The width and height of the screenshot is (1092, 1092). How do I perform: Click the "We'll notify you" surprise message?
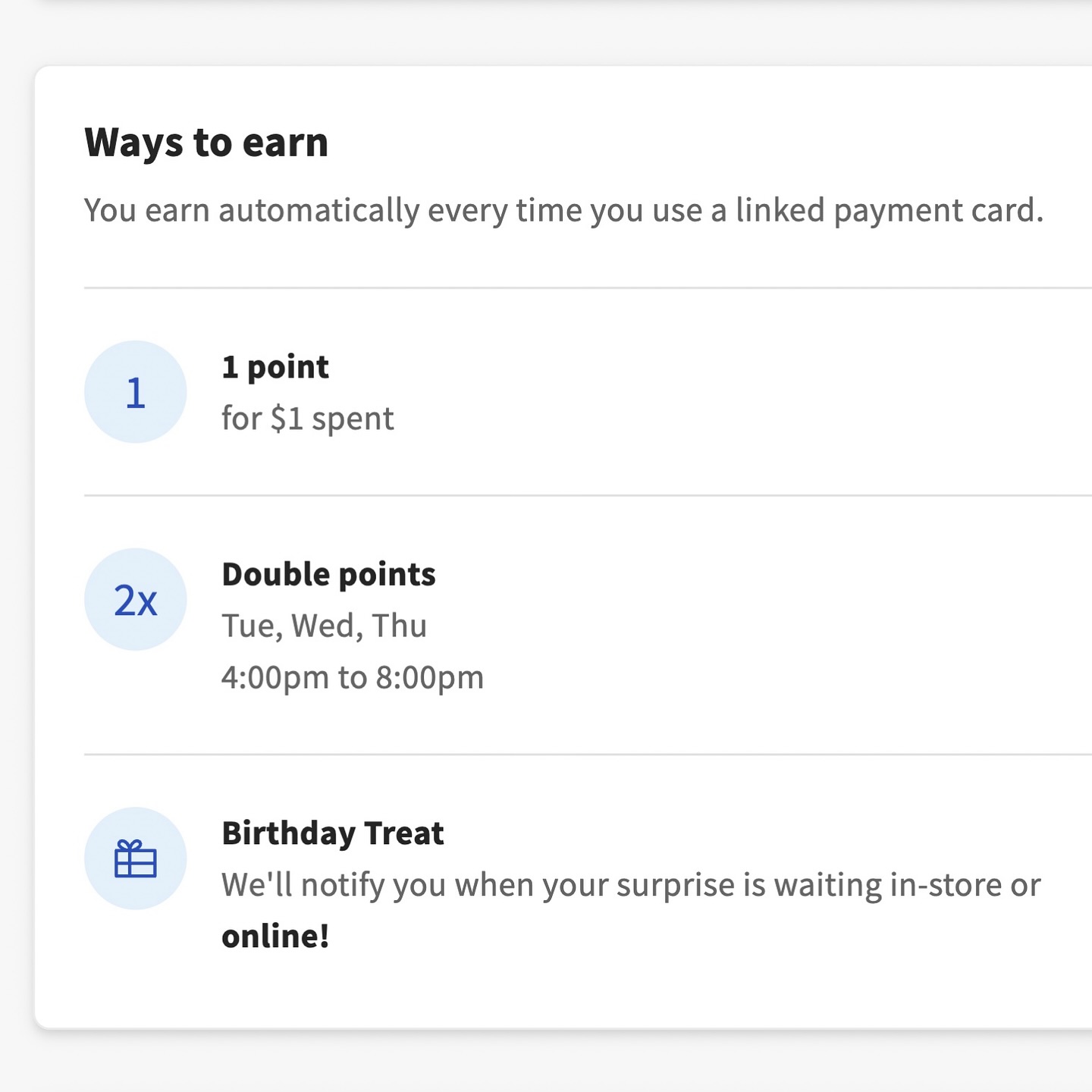[631, 885]
